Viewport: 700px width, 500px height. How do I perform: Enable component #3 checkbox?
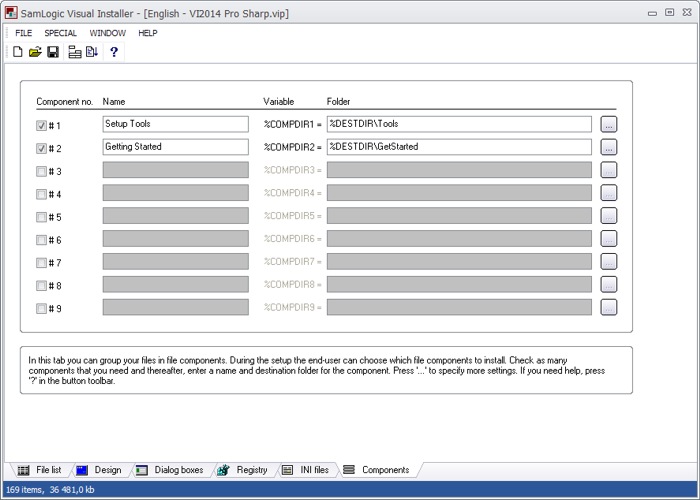click(41, 171)
